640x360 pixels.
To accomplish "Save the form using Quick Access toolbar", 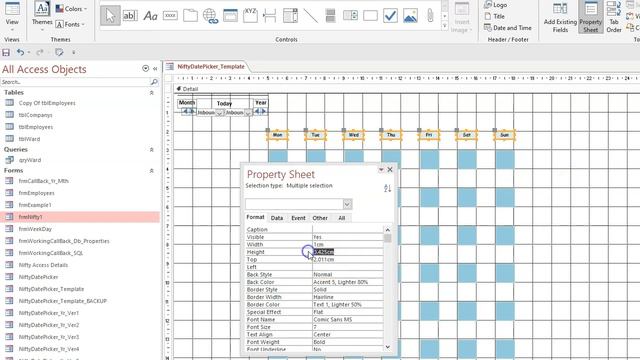I will [6, 52].
